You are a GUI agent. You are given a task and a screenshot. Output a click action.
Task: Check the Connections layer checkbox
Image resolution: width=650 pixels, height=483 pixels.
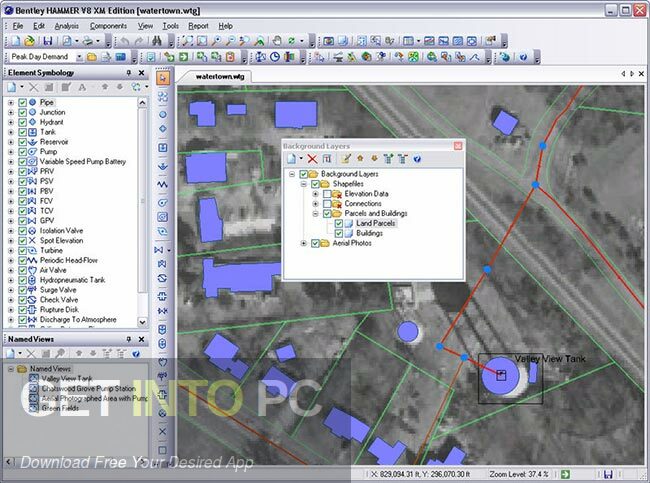pos(327,204)
